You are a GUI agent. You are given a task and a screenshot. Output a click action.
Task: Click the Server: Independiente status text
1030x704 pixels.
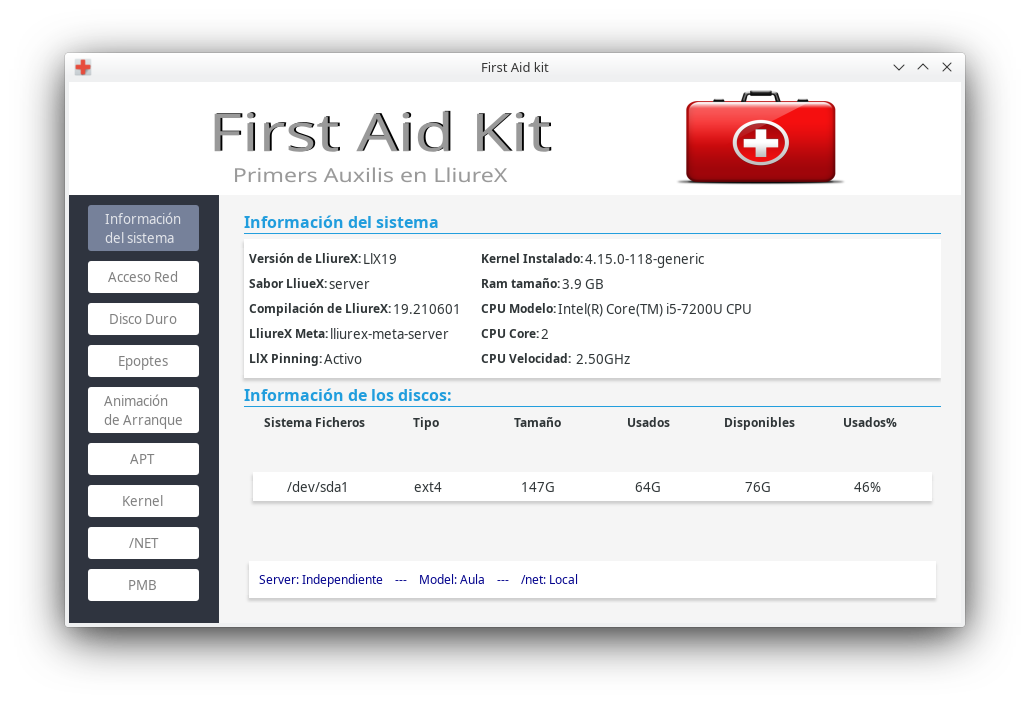point(320,580)
